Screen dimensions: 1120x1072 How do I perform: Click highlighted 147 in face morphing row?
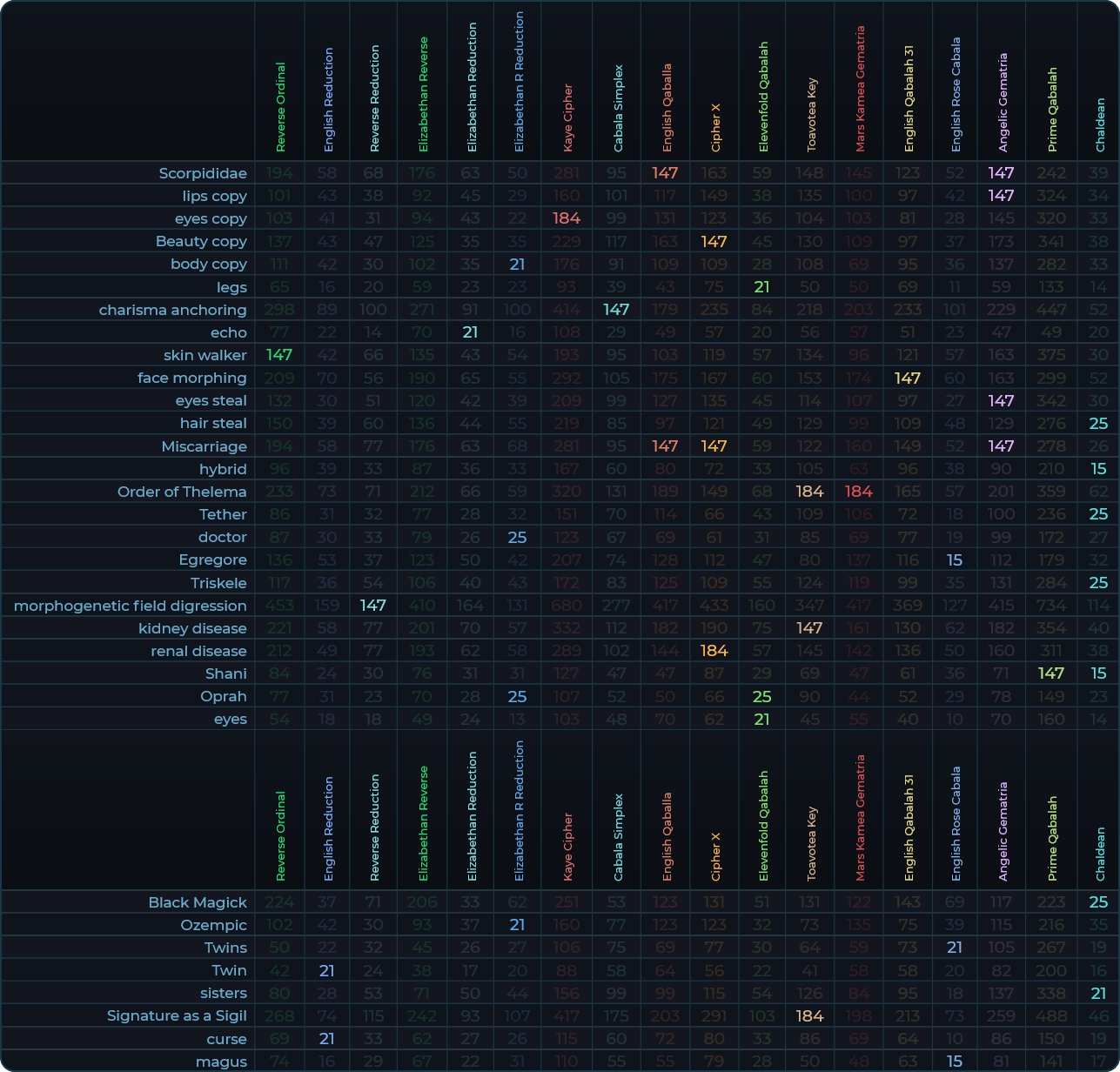(x=908, y=378)
